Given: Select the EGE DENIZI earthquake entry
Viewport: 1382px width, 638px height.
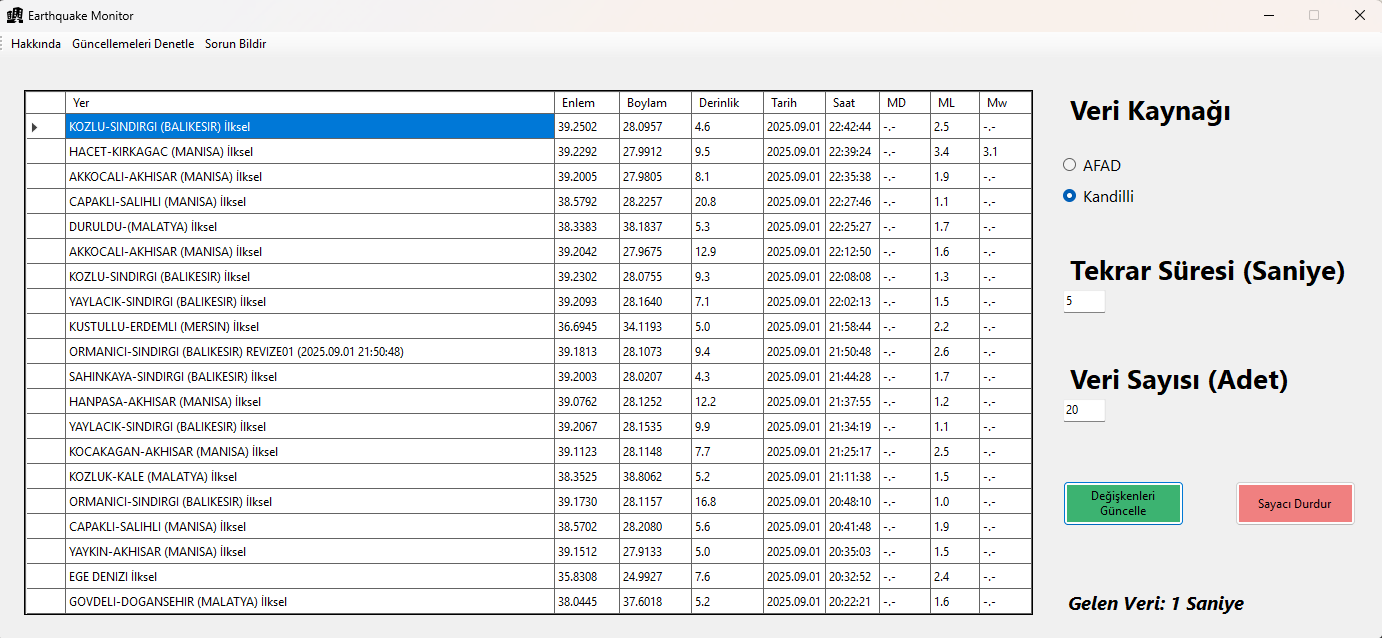Looking at the screenshot, I should [309, 577].
